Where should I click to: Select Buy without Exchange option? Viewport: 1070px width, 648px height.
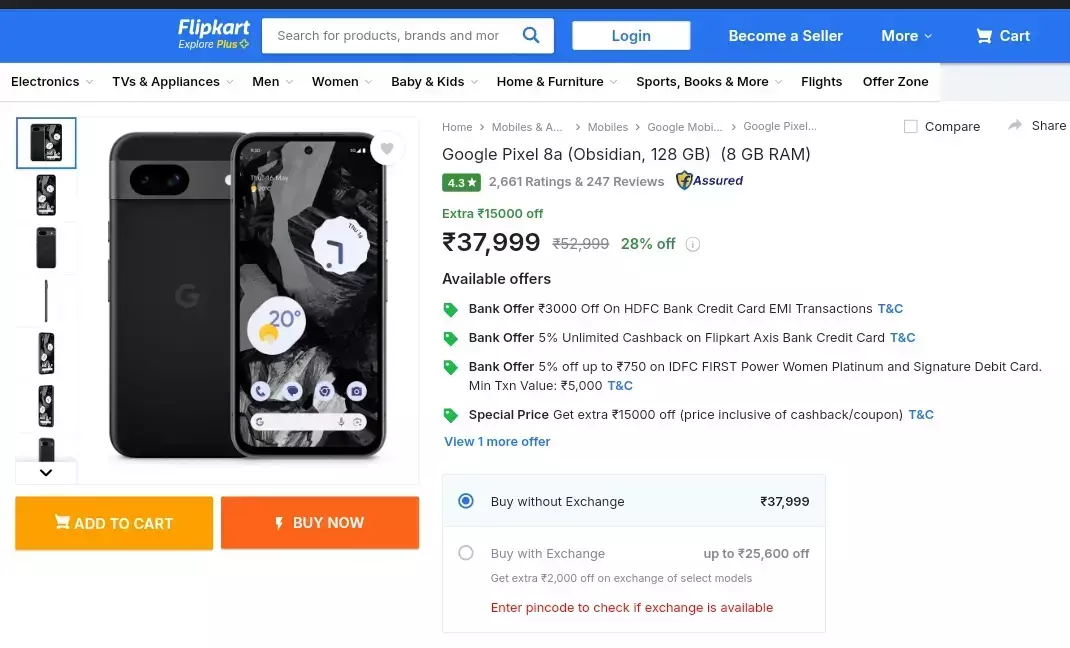point(466,501)
